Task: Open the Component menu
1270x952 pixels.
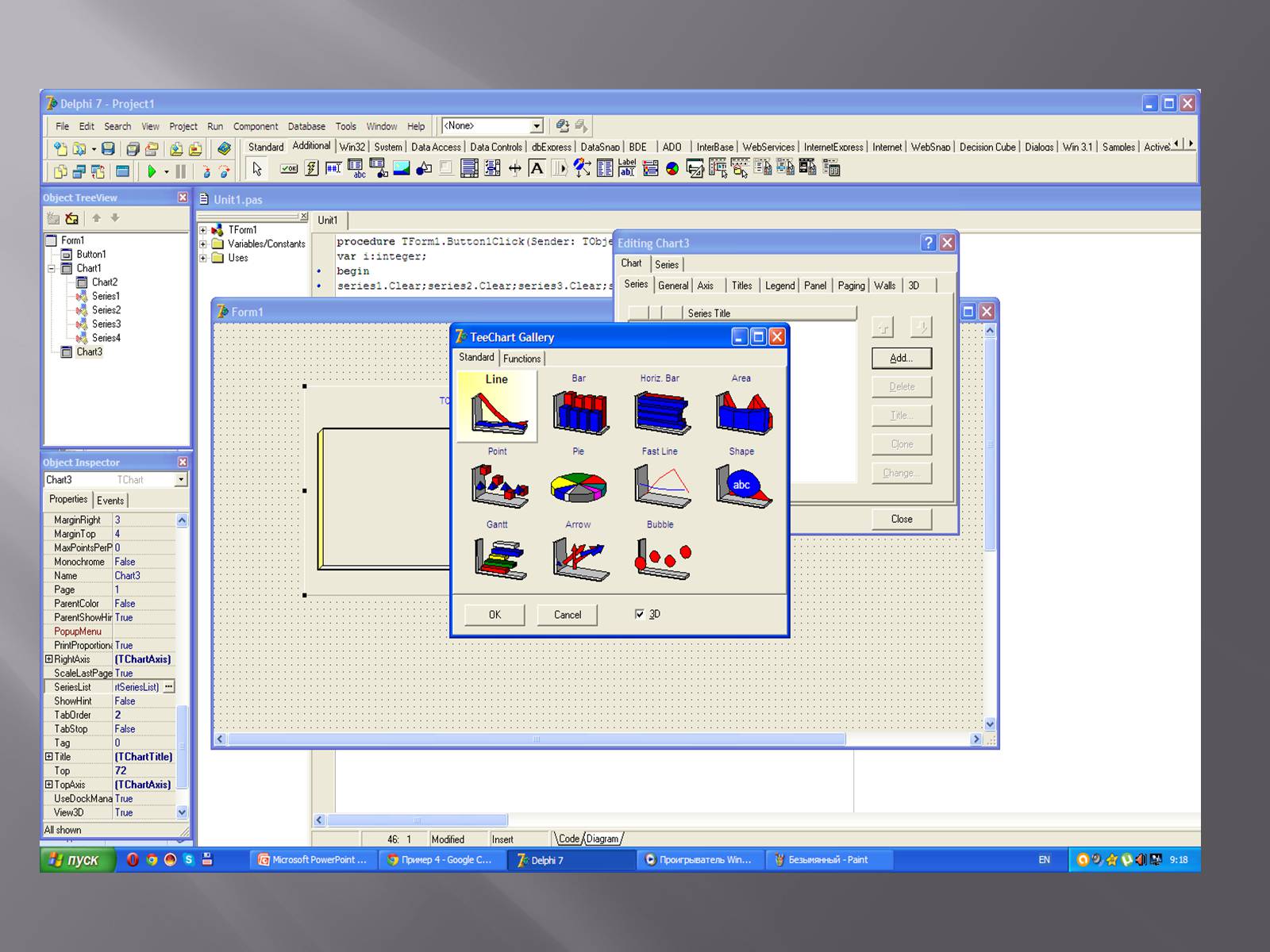Action: (256, 126)
